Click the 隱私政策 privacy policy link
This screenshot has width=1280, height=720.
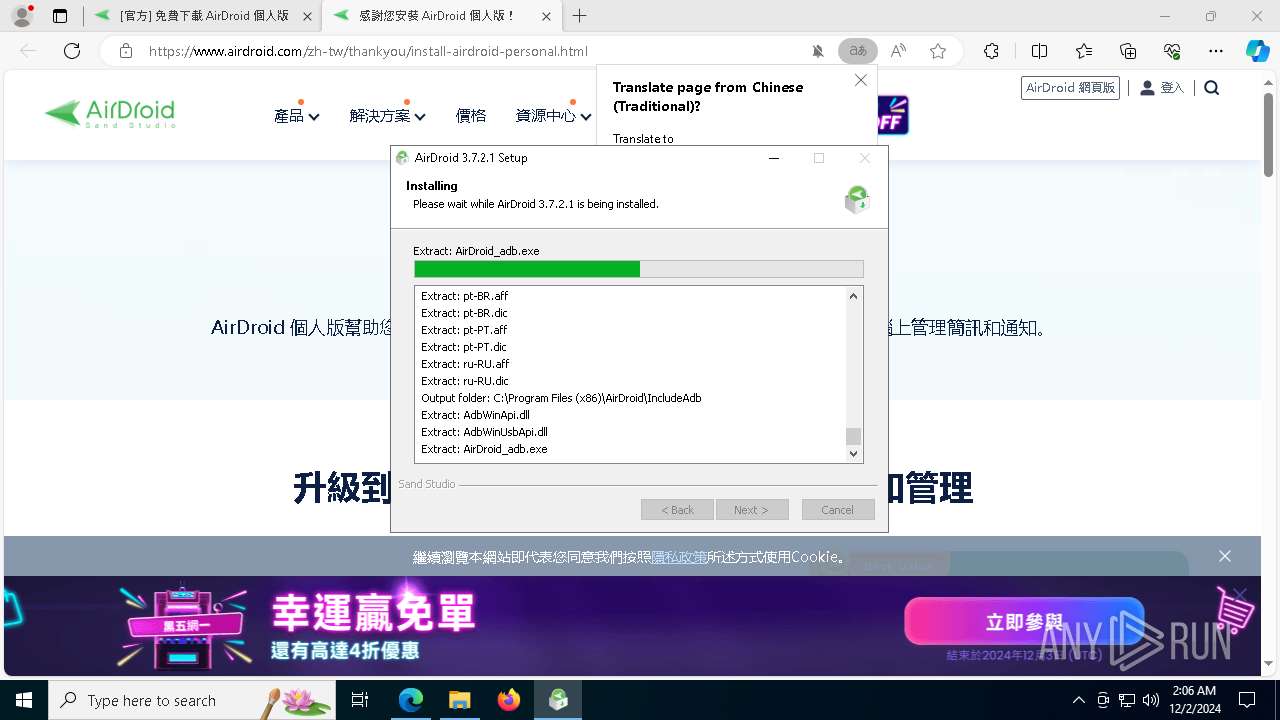[679, 557]
